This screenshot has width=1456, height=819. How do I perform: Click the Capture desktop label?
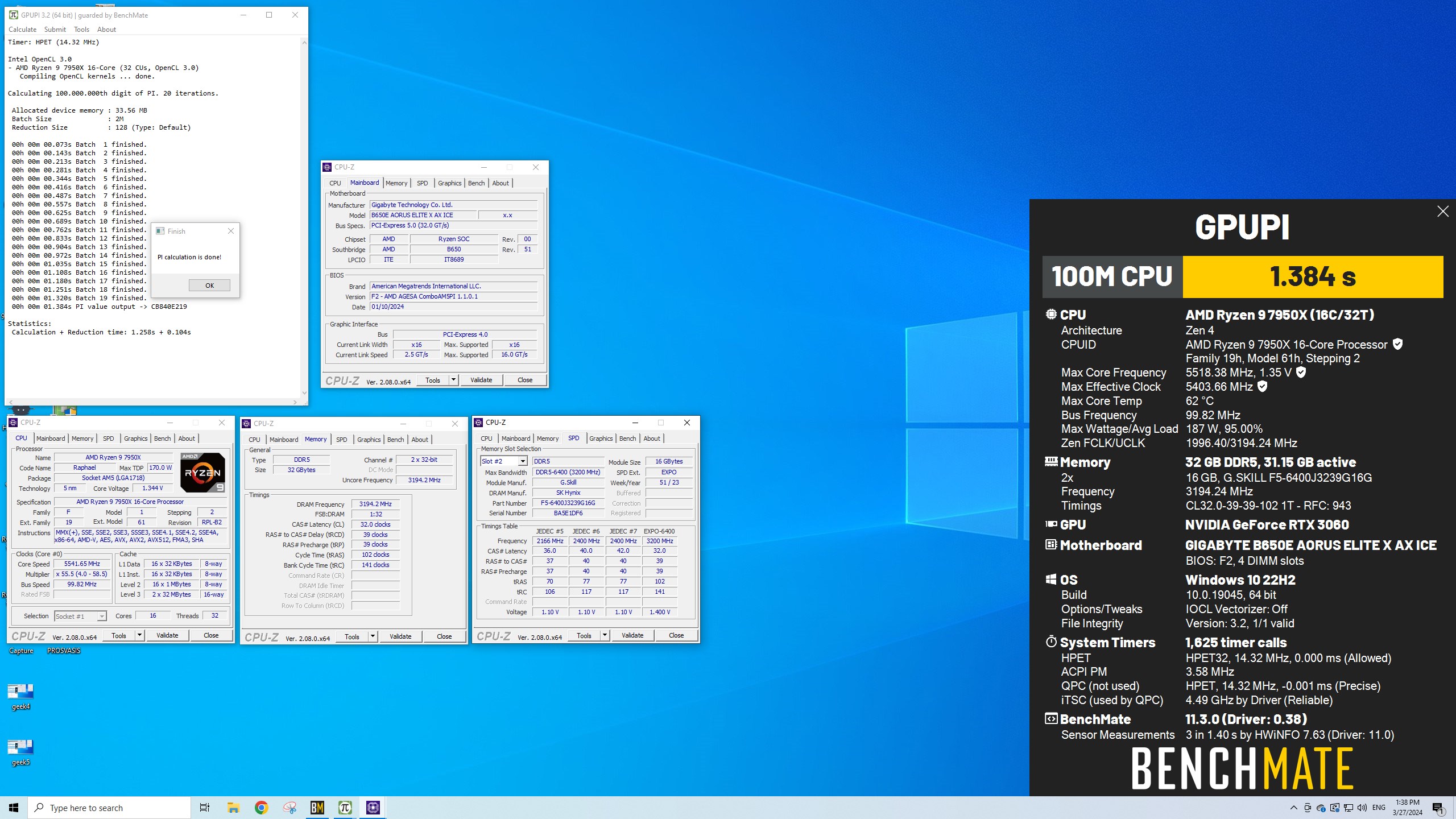(21, 651)
